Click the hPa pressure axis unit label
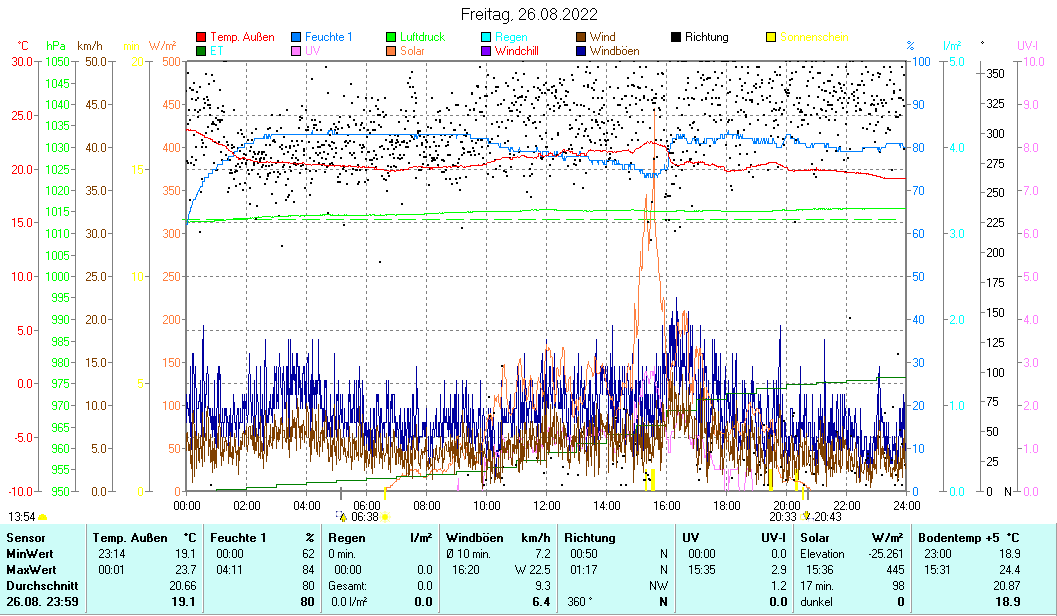Screen dimensions: 1057x616 coord(56,46)
